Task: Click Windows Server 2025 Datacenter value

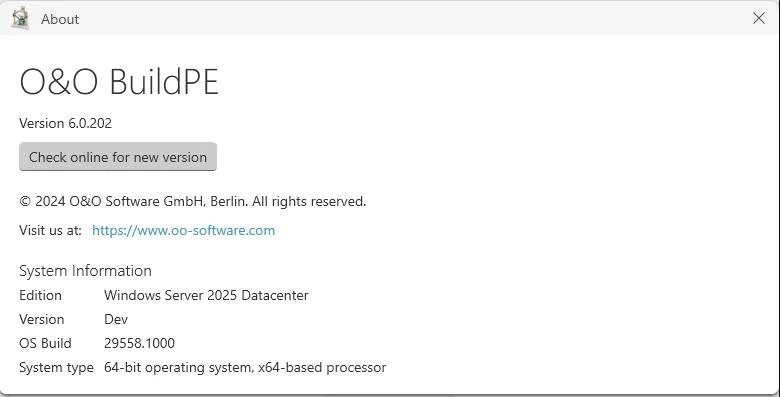Action: [x=206, y=295]
